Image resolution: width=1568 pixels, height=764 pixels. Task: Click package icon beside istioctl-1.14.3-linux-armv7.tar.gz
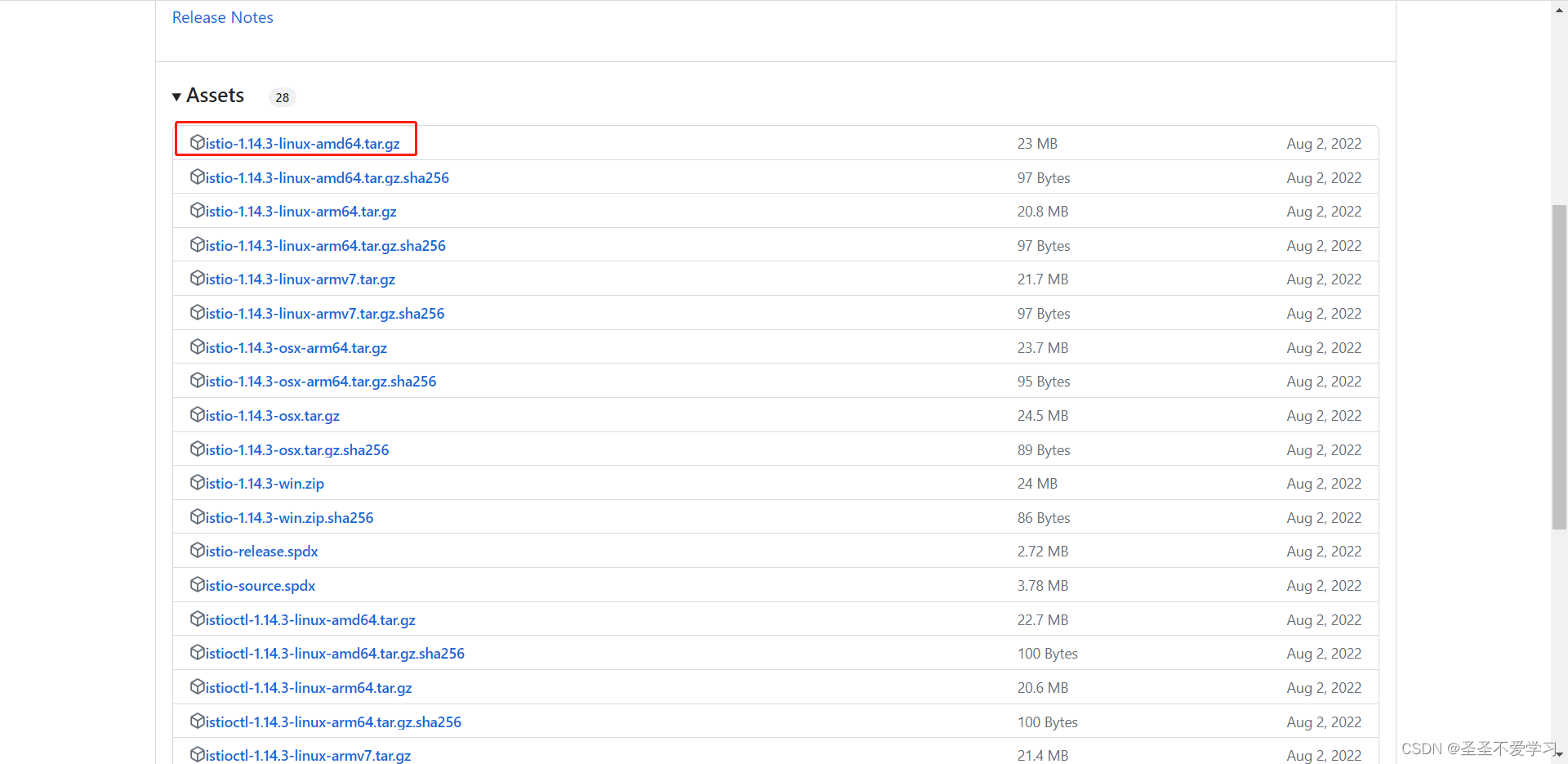pos(198,754)
